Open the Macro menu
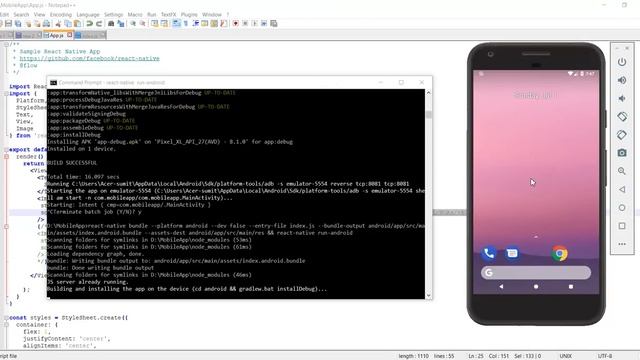 [x=135, y=15]
